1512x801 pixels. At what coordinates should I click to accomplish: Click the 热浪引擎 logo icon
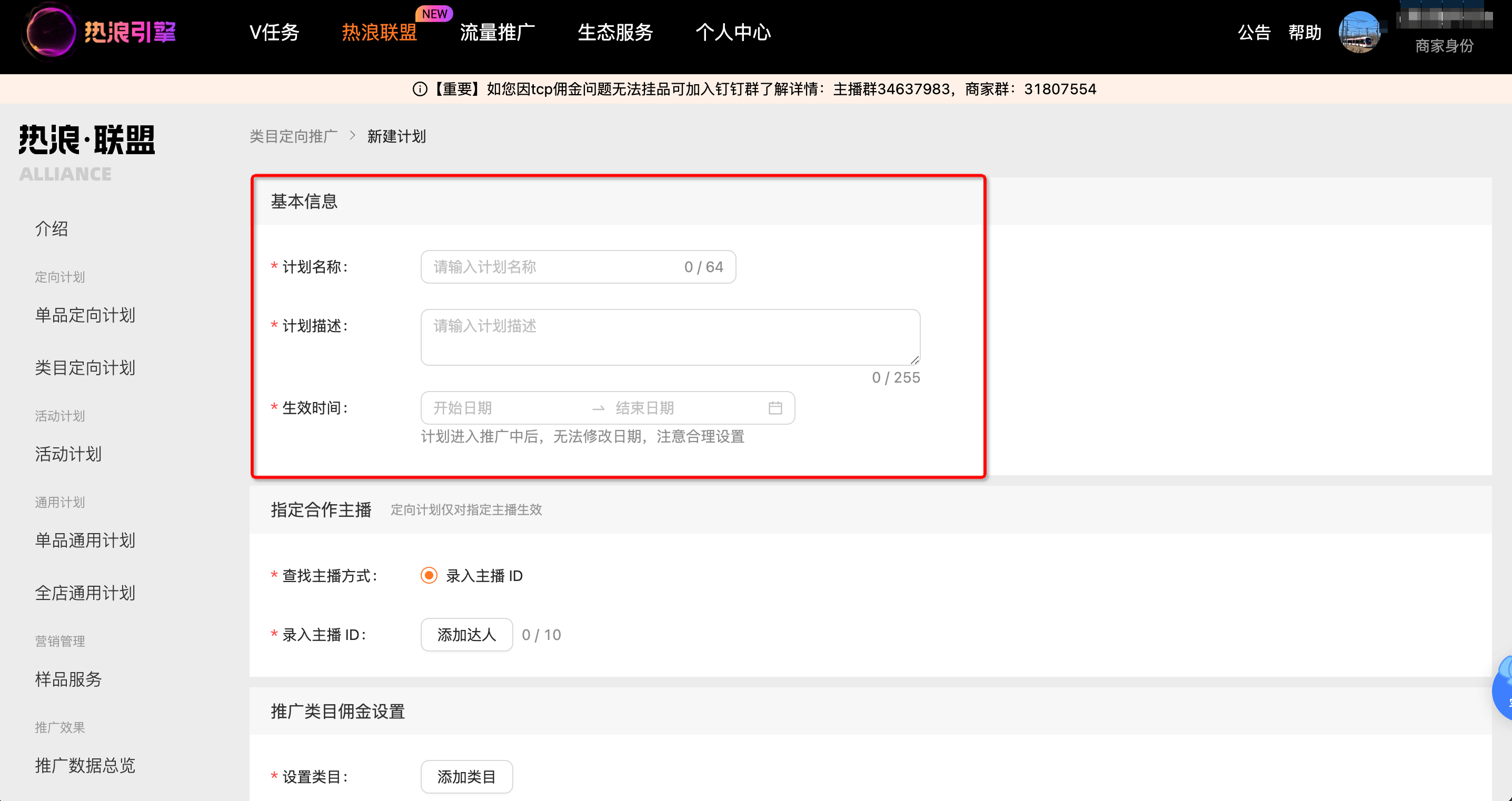click(x=52, y=32)
